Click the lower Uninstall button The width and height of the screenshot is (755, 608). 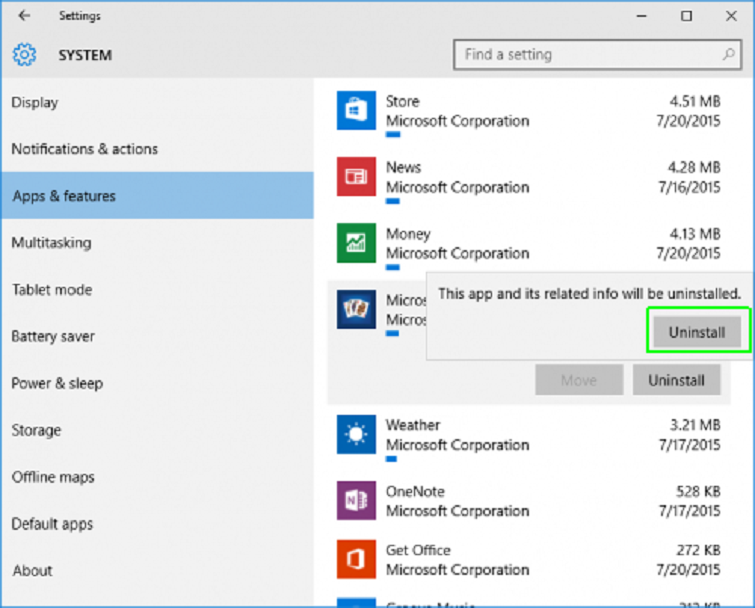point(676,380)
